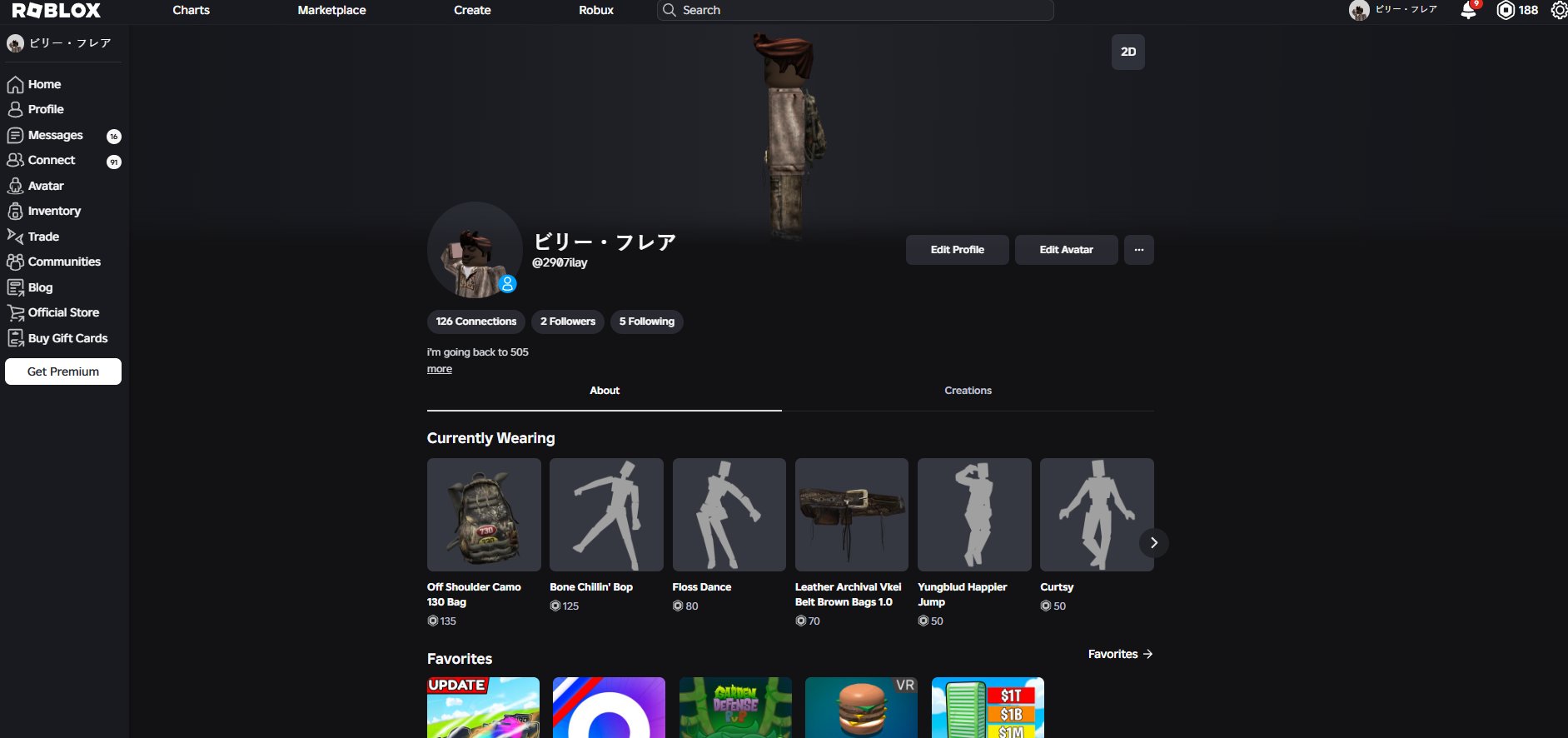Open the notifications bell icon
This screenshot has width=1568, height=738.
click(1468, 11)
